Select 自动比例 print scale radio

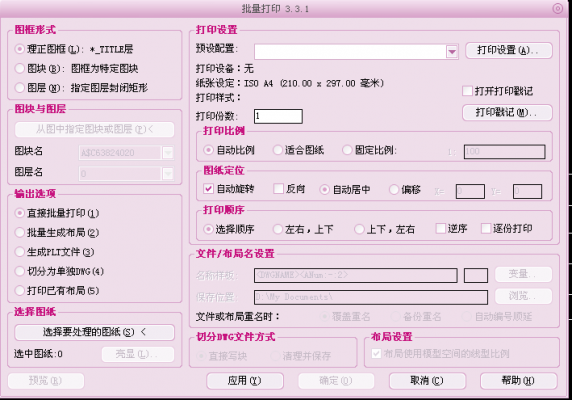pyautogui.click(x=208, y=150)
